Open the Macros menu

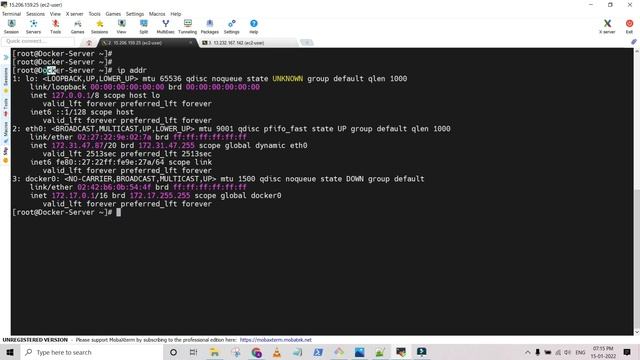pyautogui.click(x=157, y=14)
